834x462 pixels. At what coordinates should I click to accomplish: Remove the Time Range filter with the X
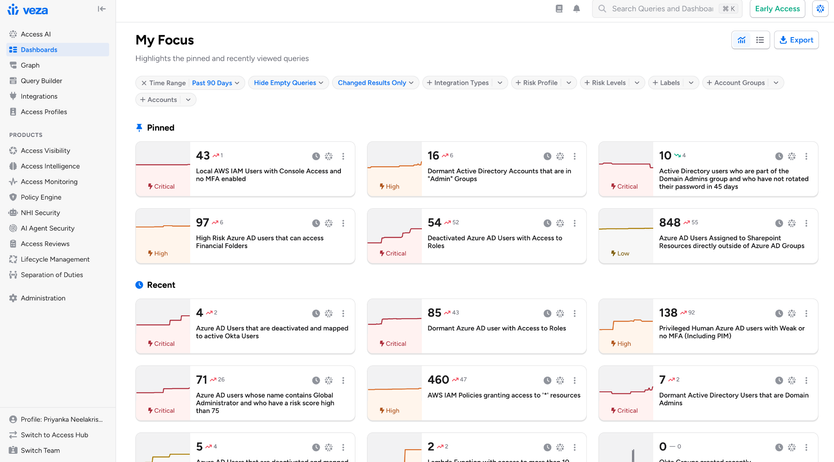tap(144, 83)
